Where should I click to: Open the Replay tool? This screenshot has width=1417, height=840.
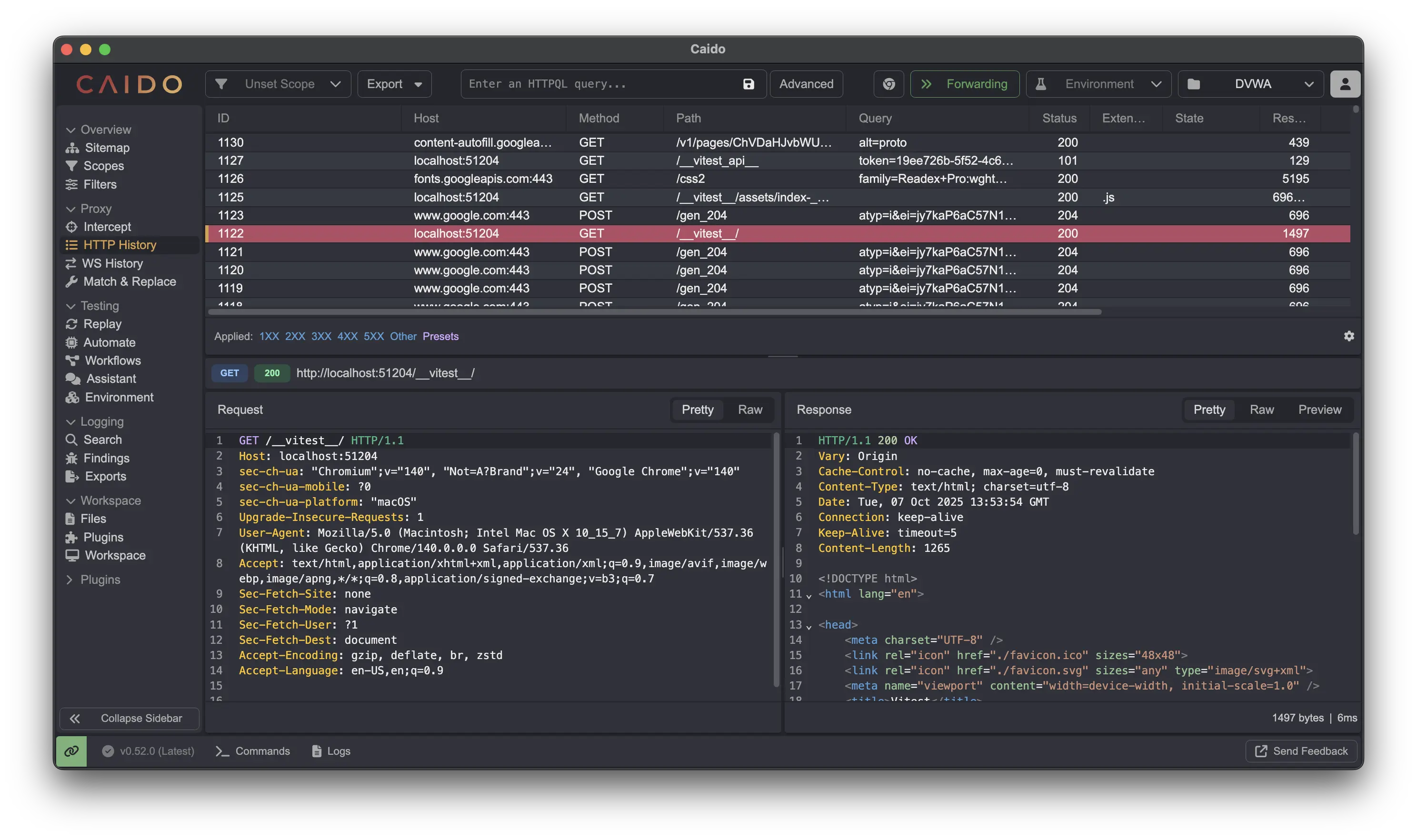[x=103, y=324]
